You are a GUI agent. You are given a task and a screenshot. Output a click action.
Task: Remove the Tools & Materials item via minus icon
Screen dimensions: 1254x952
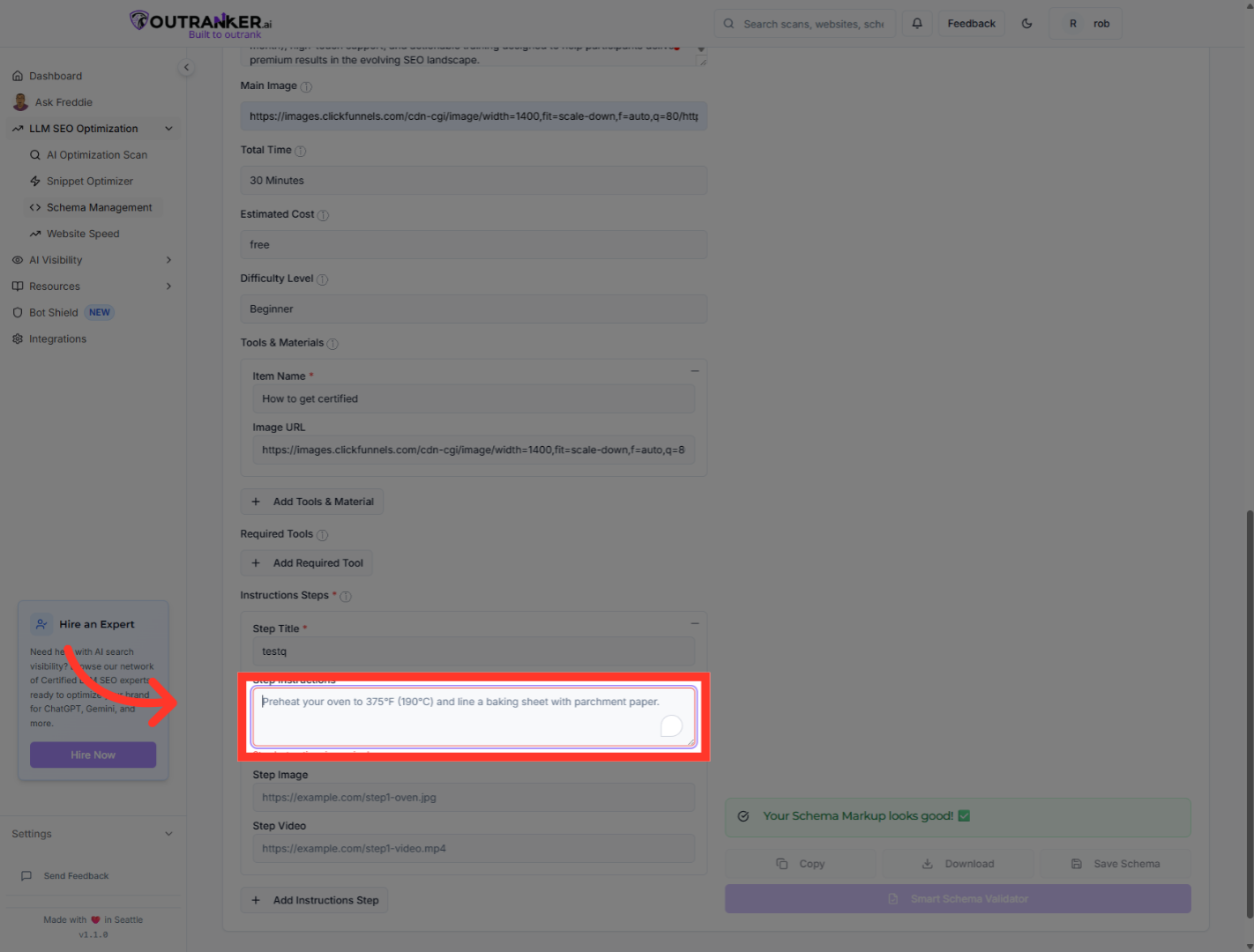click(x=695, y=371)
